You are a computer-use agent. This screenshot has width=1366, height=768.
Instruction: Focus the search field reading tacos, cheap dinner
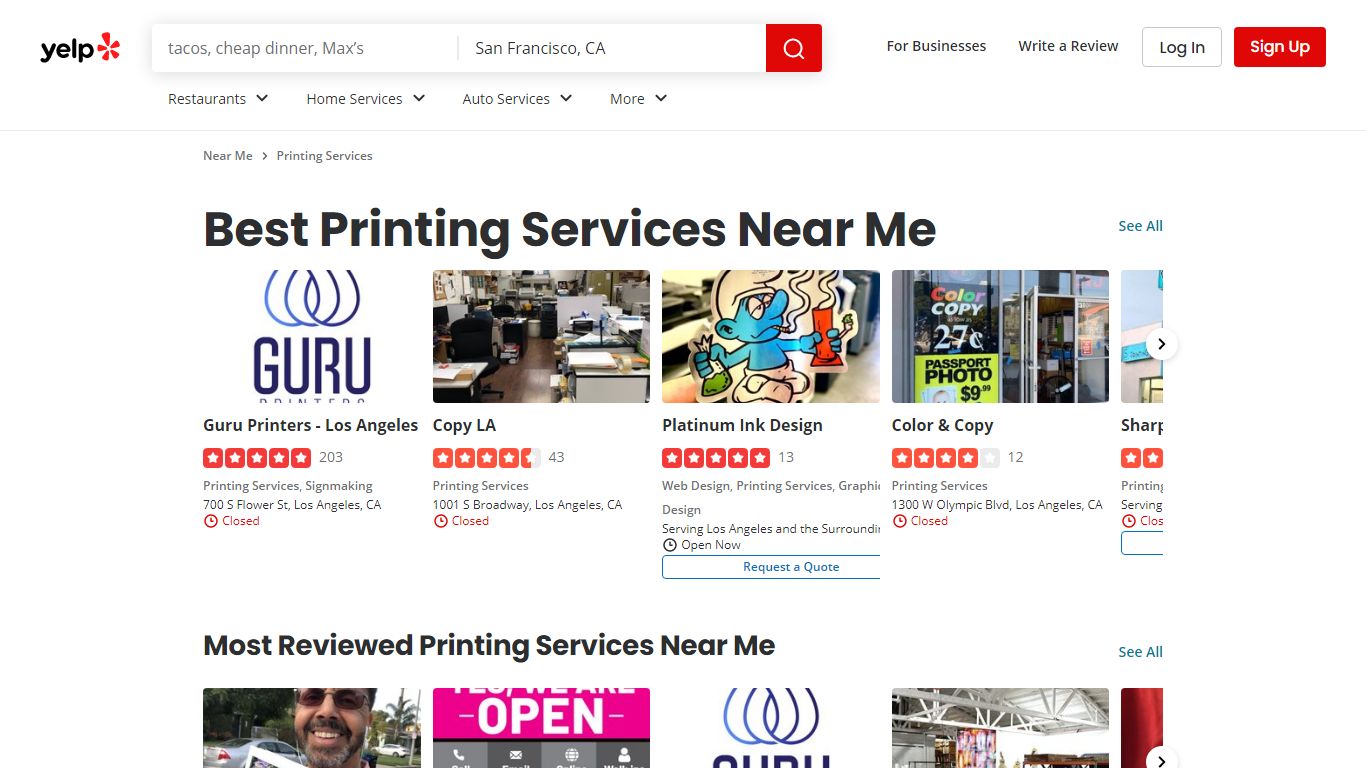point(305,48)
